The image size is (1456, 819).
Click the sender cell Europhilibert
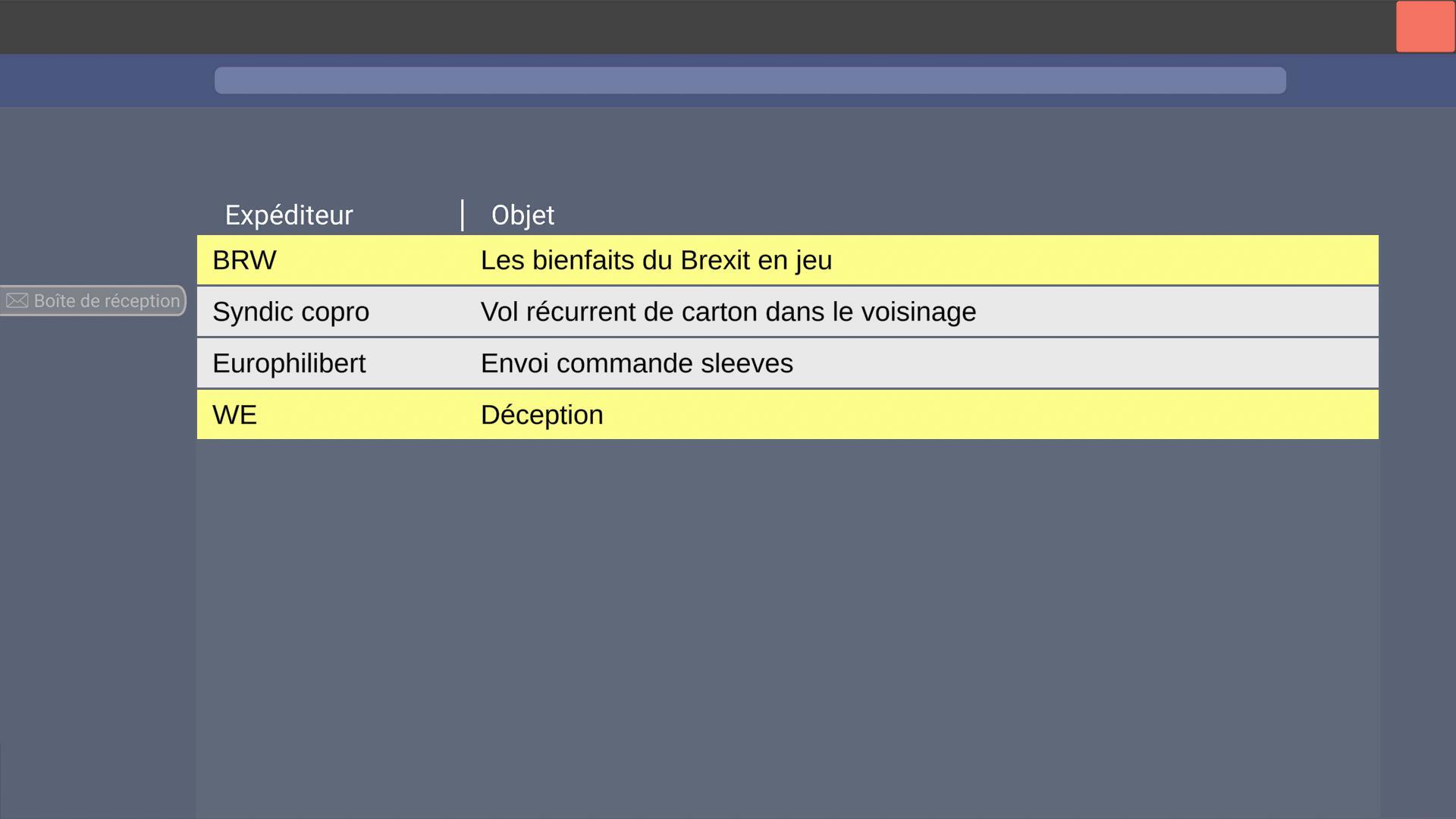click(290, 362)
